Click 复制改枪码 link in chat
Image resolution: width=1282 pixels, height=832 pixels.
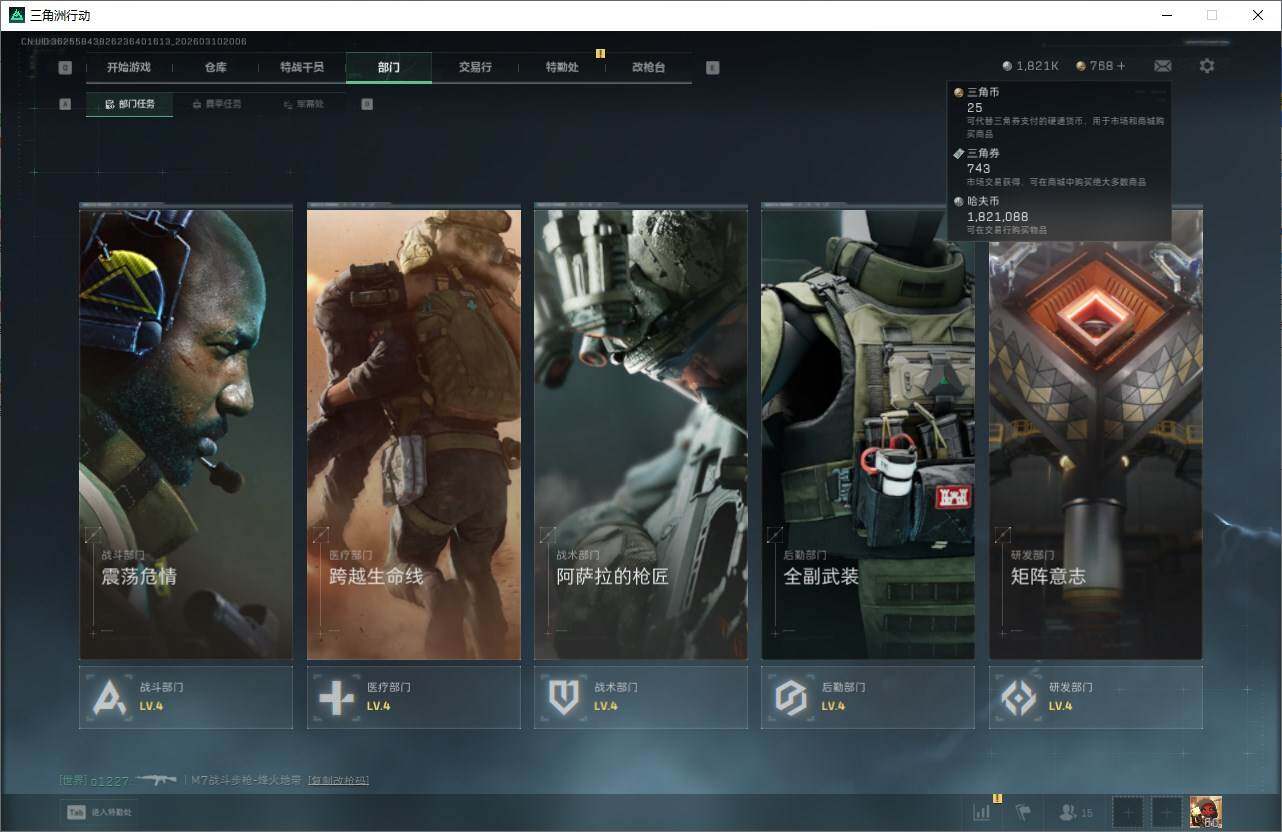tap(339, 780)
